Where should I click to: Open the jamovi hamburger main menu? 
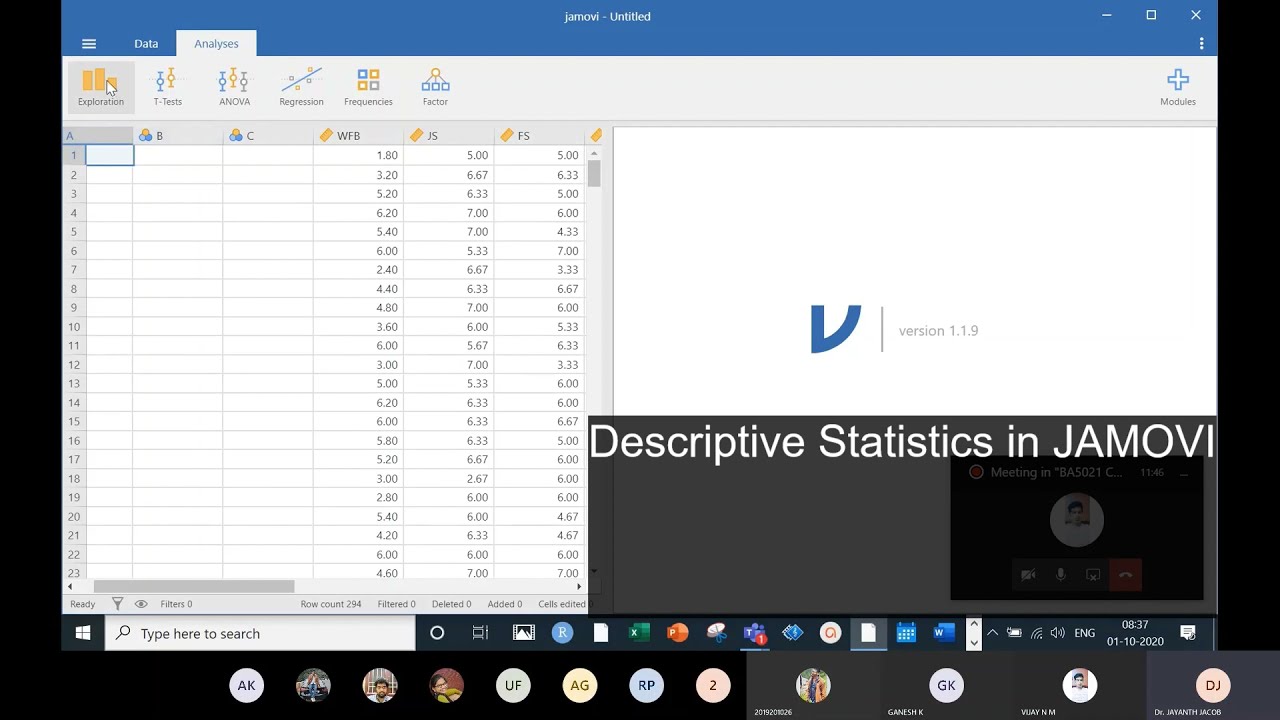click(x=89, y=44)
